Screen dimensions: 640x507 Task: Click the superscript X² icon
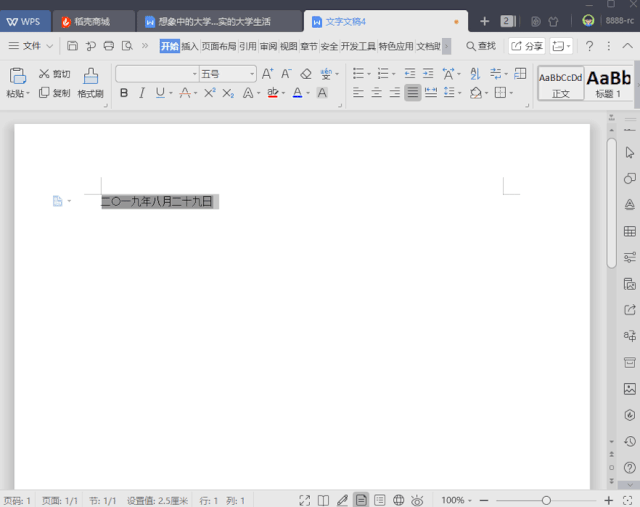[x=210, y=93]
